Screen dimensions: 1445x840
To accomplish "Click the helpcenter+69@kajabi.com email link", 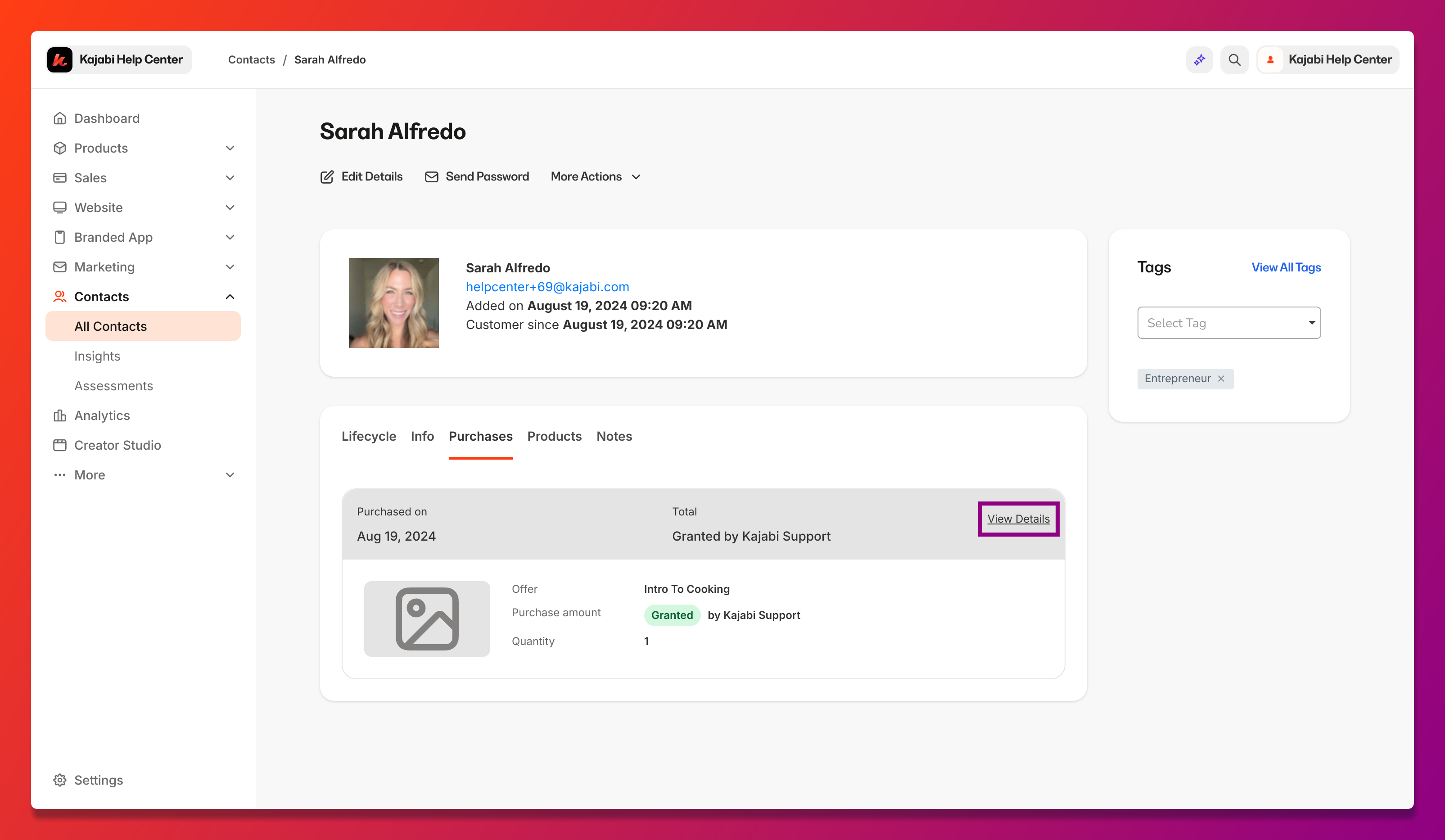I will coord(547,287).
